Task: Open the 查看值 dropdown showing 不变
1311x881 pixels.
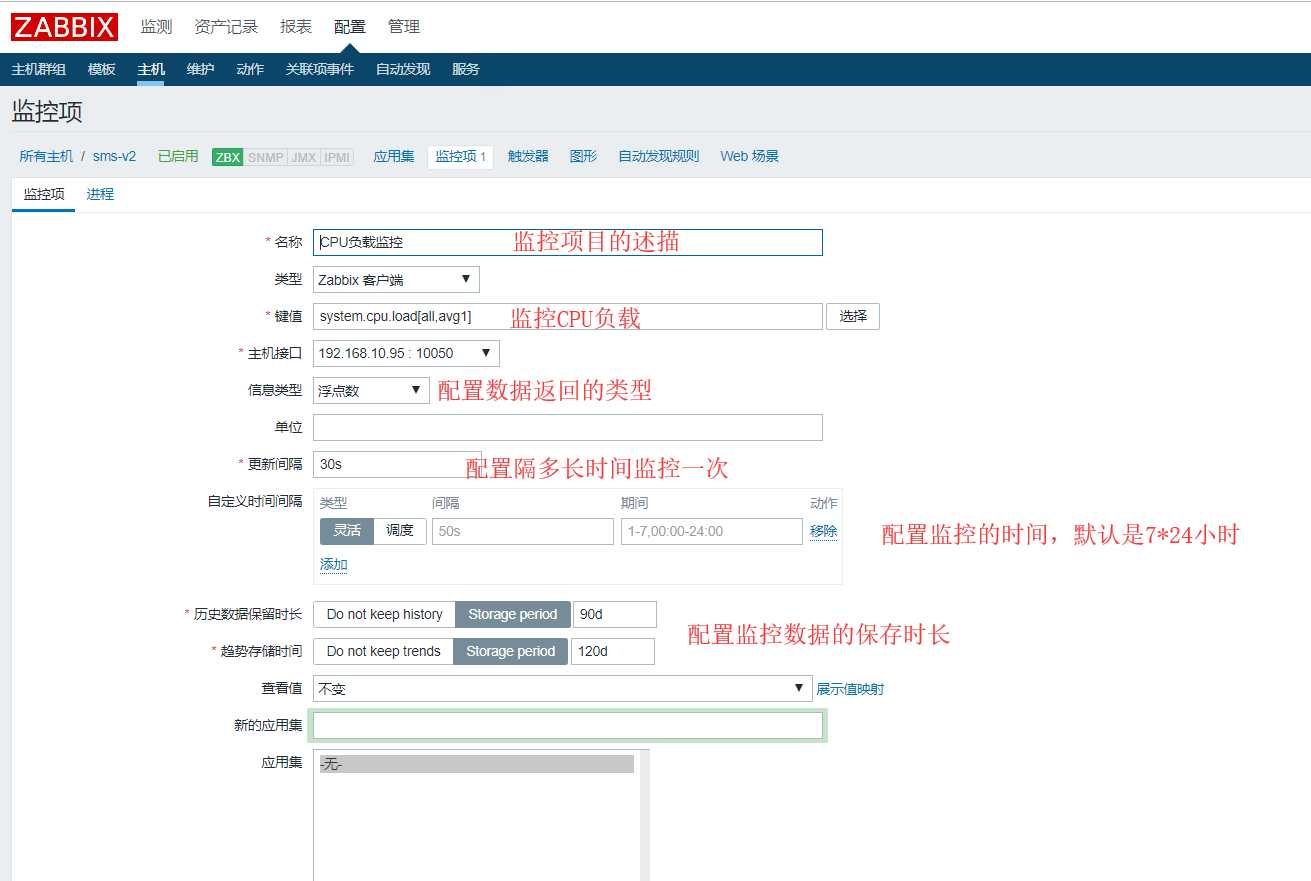Action: (x=562, y=688)
